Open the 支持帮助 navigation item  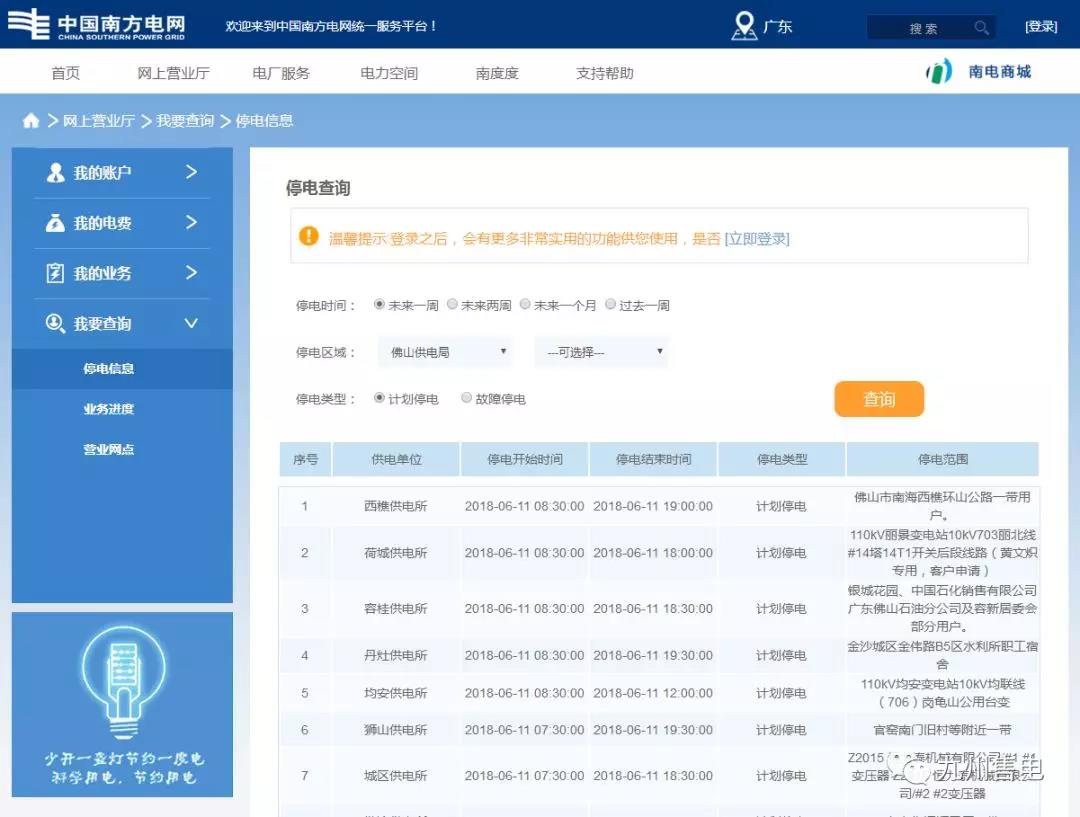(604, 73)
